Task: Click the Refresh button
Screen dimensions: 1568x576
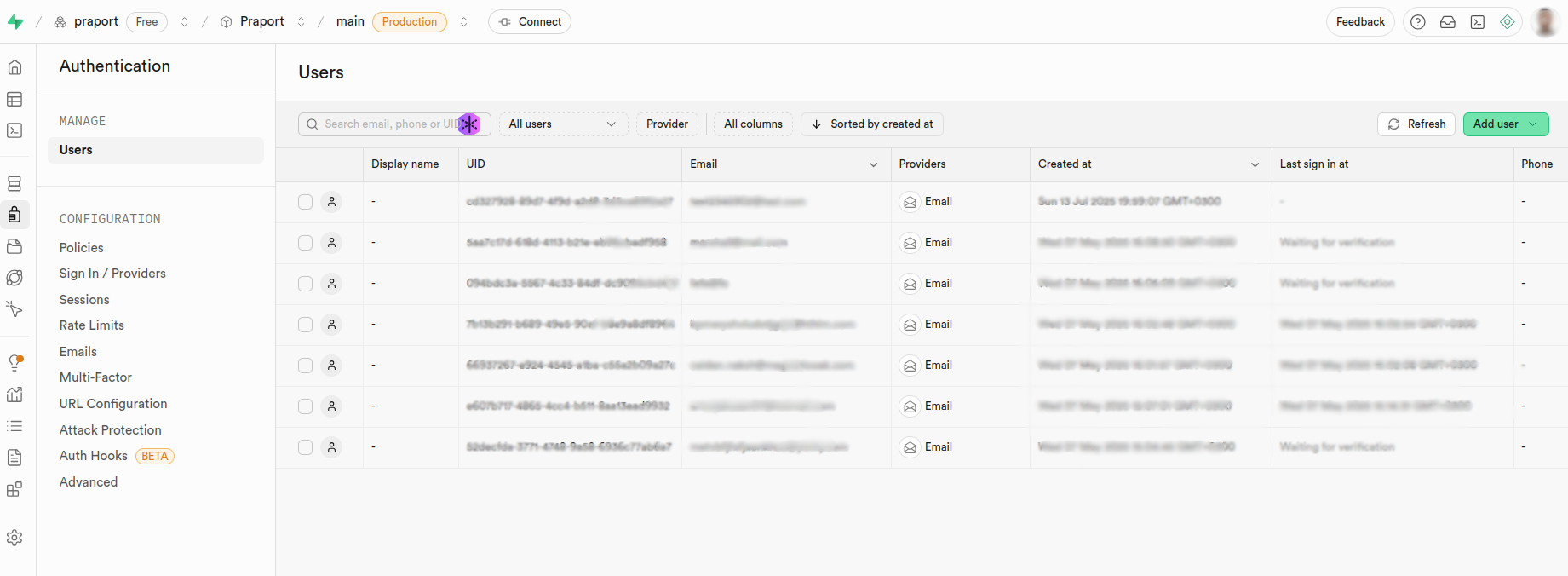Action: click(x=1416, y=124)
